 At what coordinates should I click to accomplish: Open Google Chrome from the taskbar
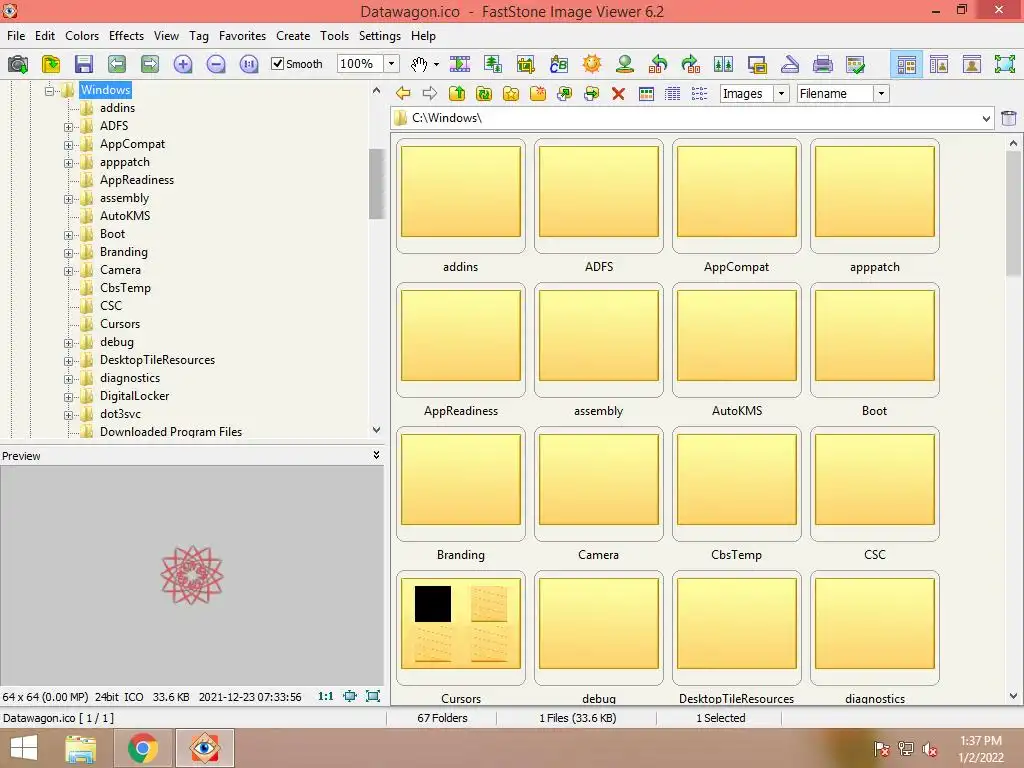142,748
